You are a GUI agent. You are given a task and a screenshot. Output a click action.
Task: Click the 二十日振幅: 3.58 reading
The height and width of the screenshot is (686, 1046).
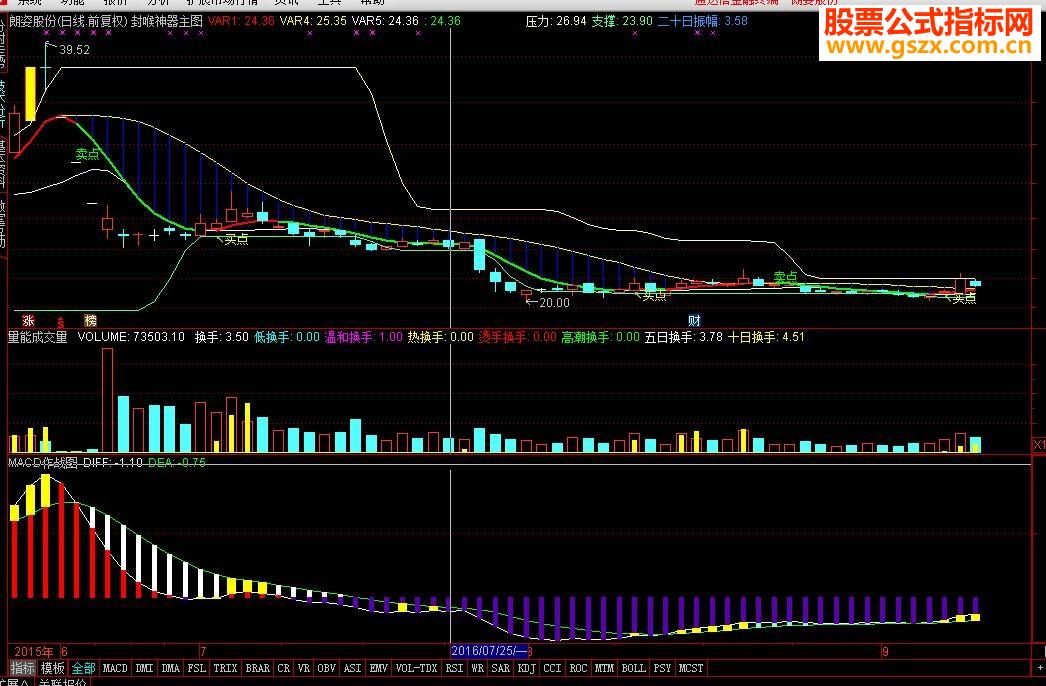coord(702,21)
